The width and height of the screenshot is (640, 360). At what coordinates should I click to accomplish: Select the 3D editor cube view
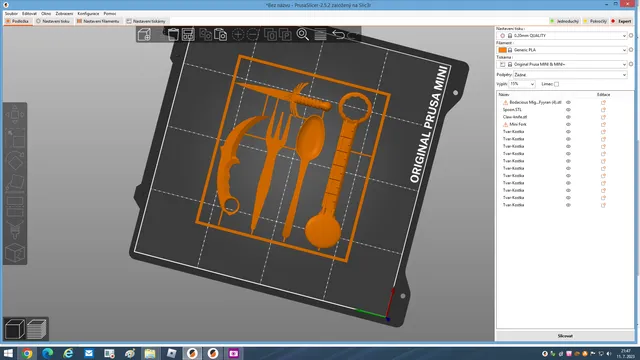pos(15,329)
